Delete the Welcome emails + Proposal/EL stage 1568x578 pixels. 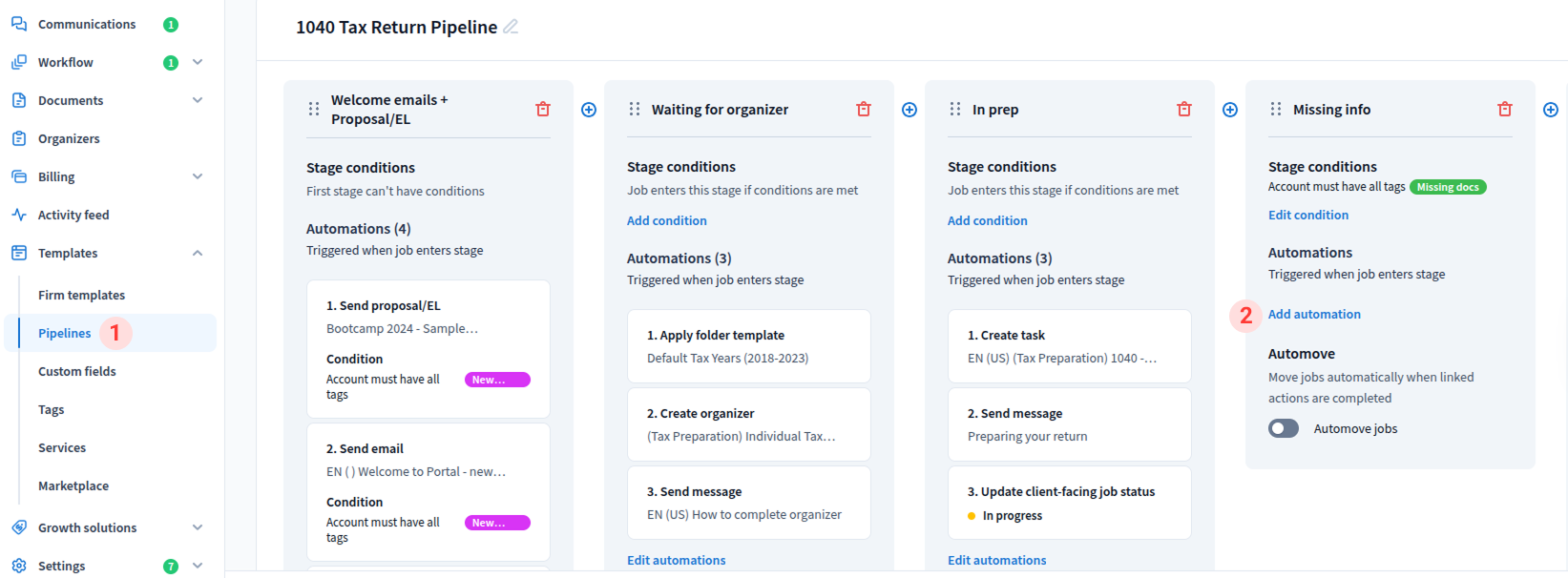[543, 110]
